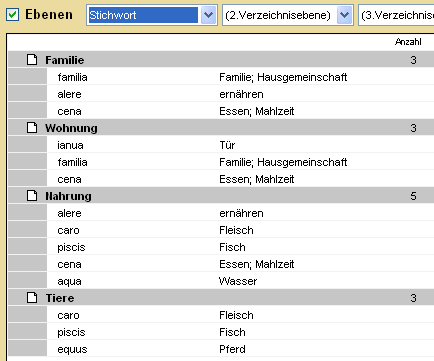The width and height of the screenshot is (434, 361).
Task: Select the aqua entry meaning Wasser
Action: tap(240, 281)
